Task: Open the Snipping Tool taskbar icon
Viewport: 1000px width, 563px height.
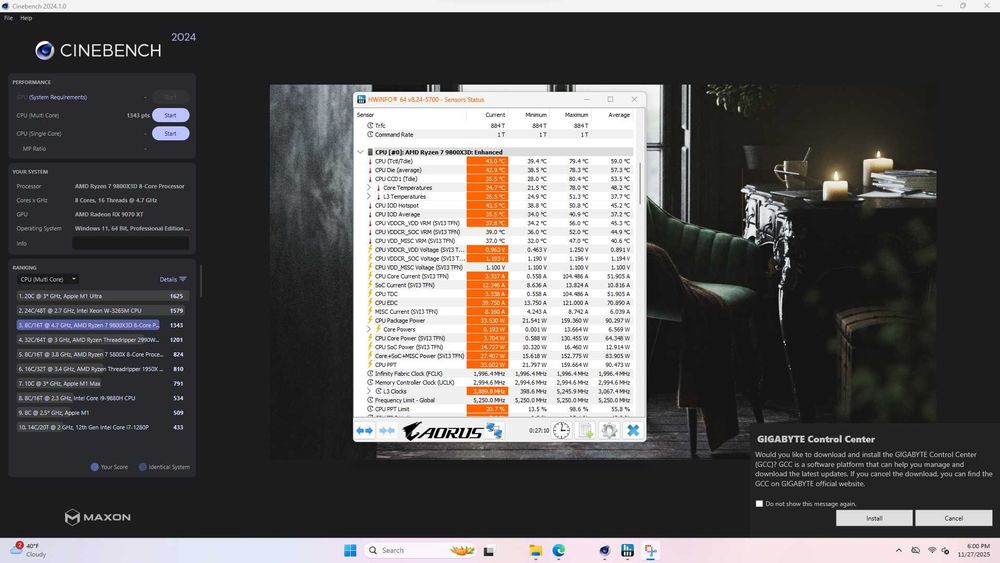Action: pos(651,550)
